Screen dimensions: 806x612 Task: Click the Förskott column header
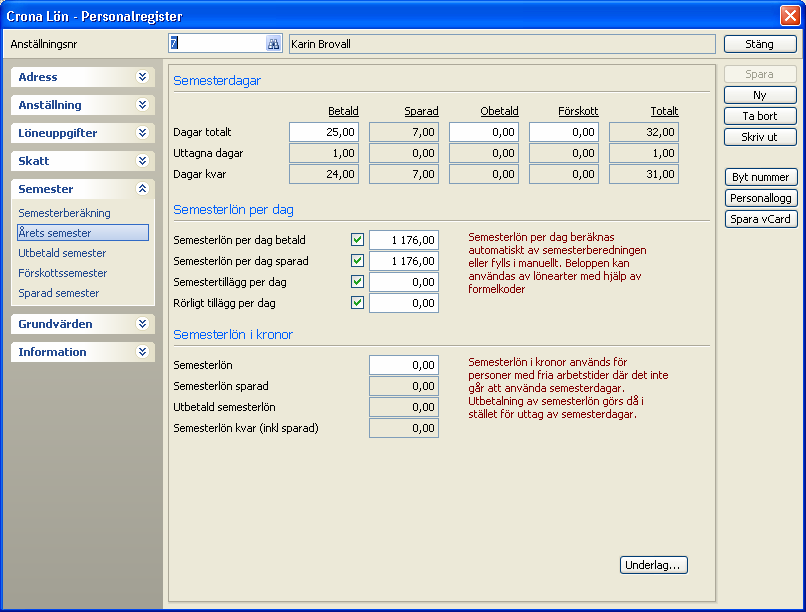click(578, 111)
